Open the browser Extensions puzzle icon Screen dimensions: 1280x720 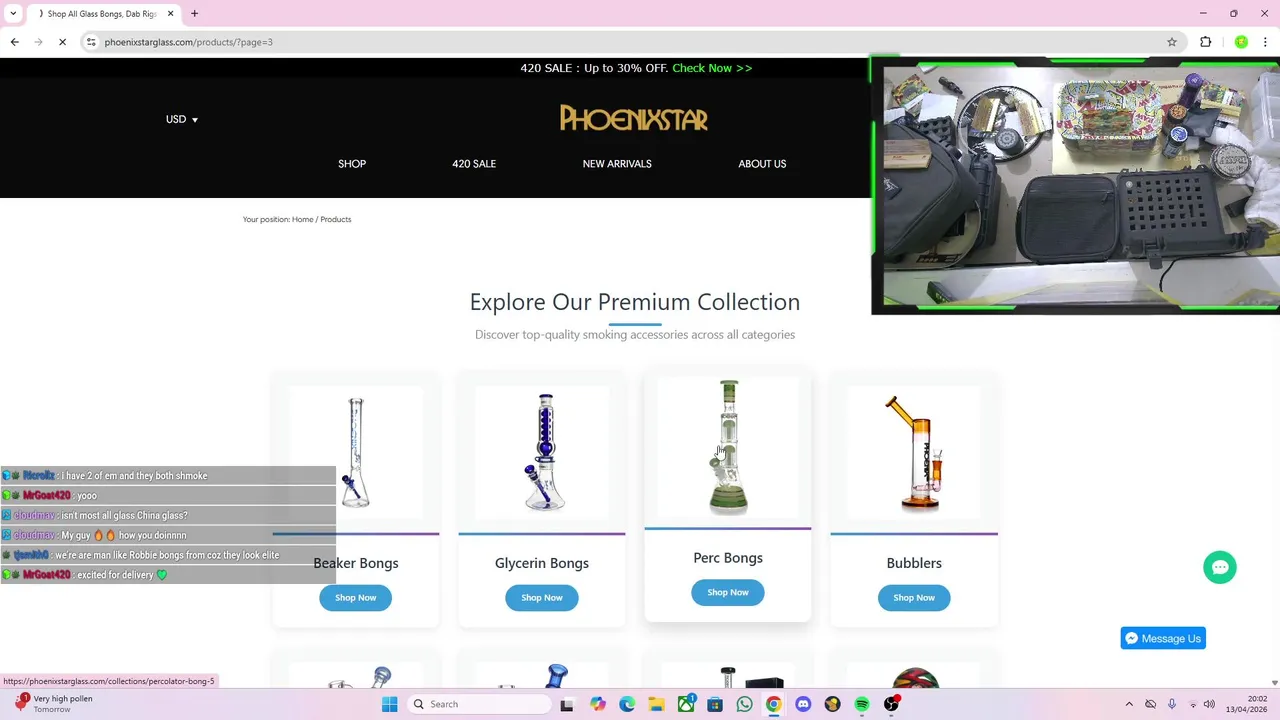tap(1205, 42)
